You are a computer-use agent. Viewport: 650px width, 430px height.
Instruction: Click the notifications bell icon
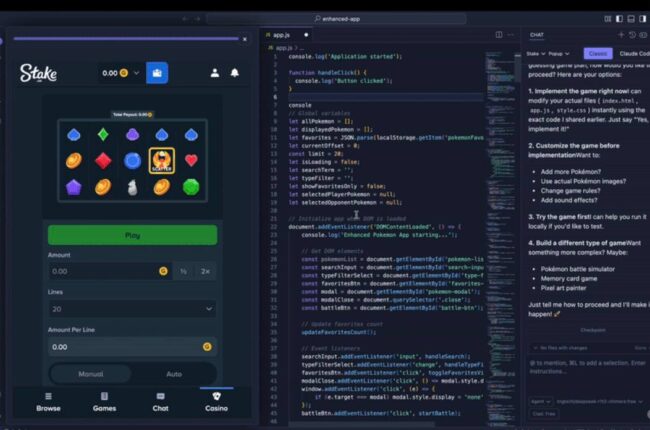click(235, 73)
